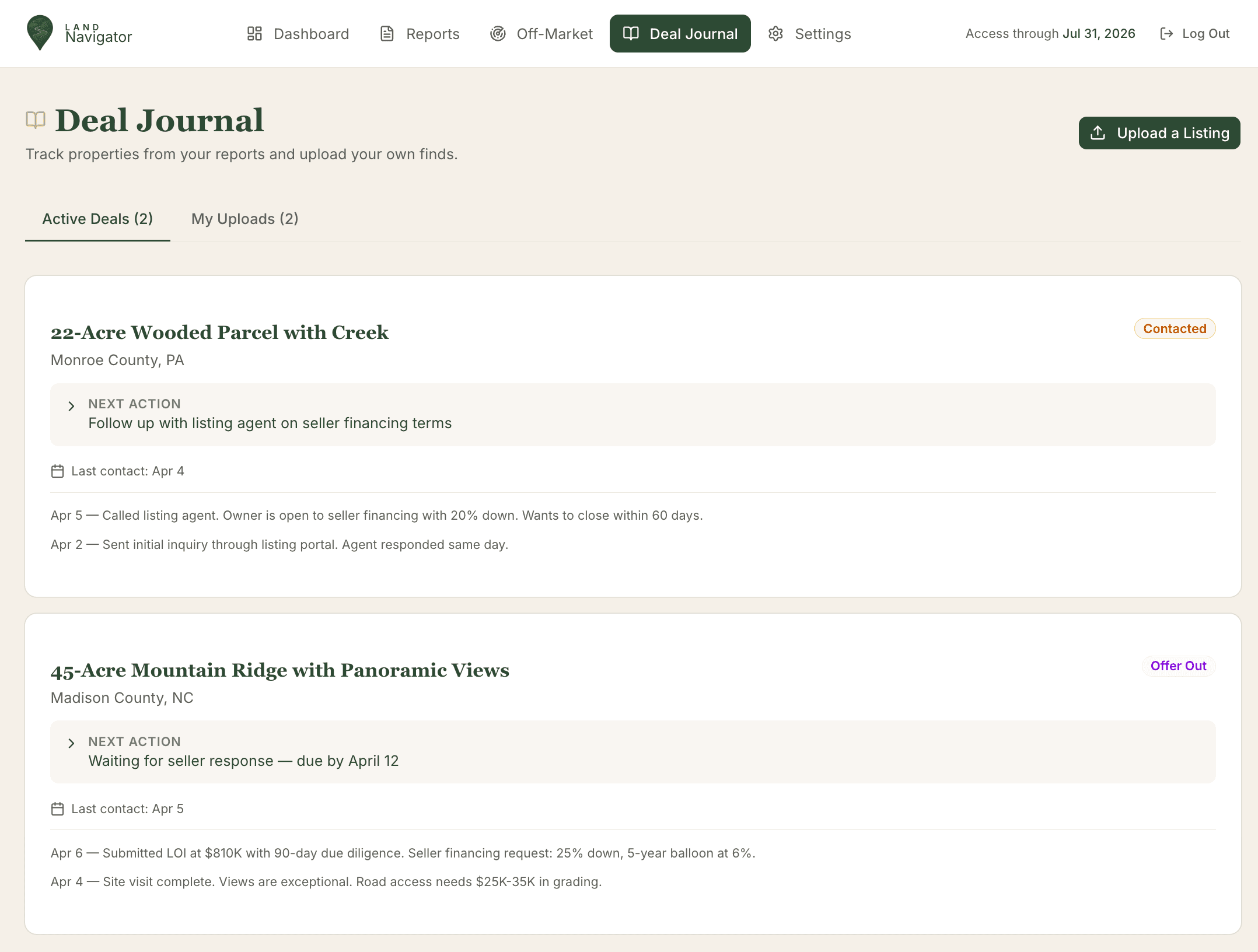Click the Apr 5 called listing agent note
Image resolution: width=1258 pixels, height=952 pixels.
coord(377,516)
